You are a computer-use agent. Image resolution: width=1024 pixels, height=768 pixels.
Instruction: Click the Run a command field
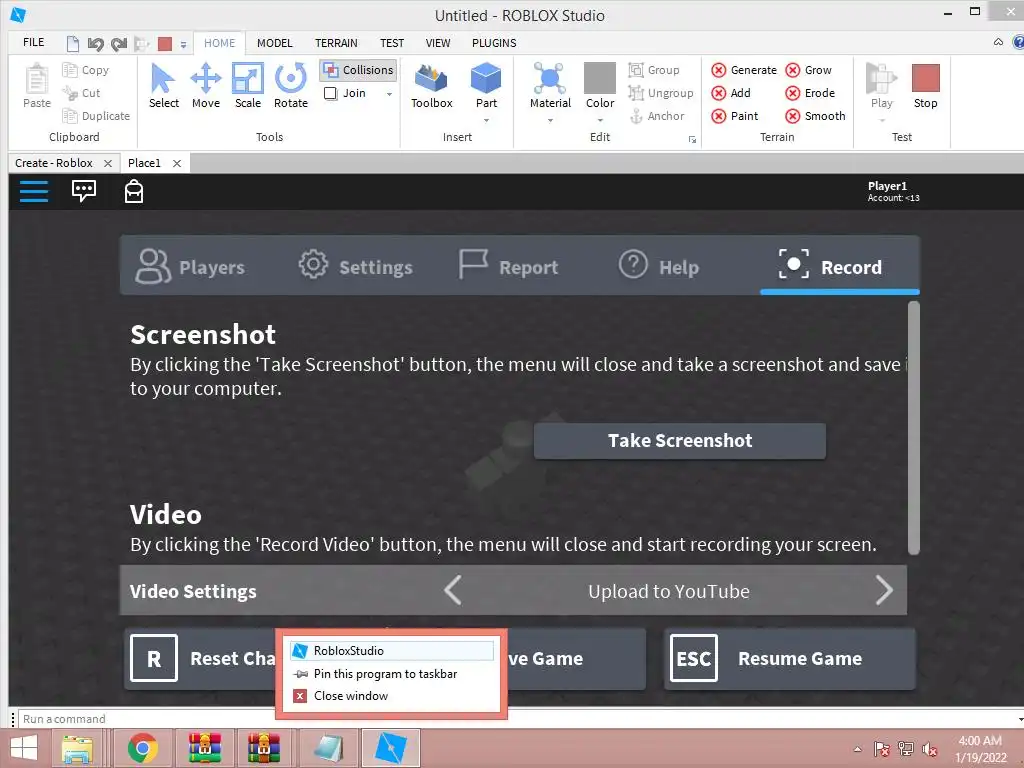coord(516,719)
